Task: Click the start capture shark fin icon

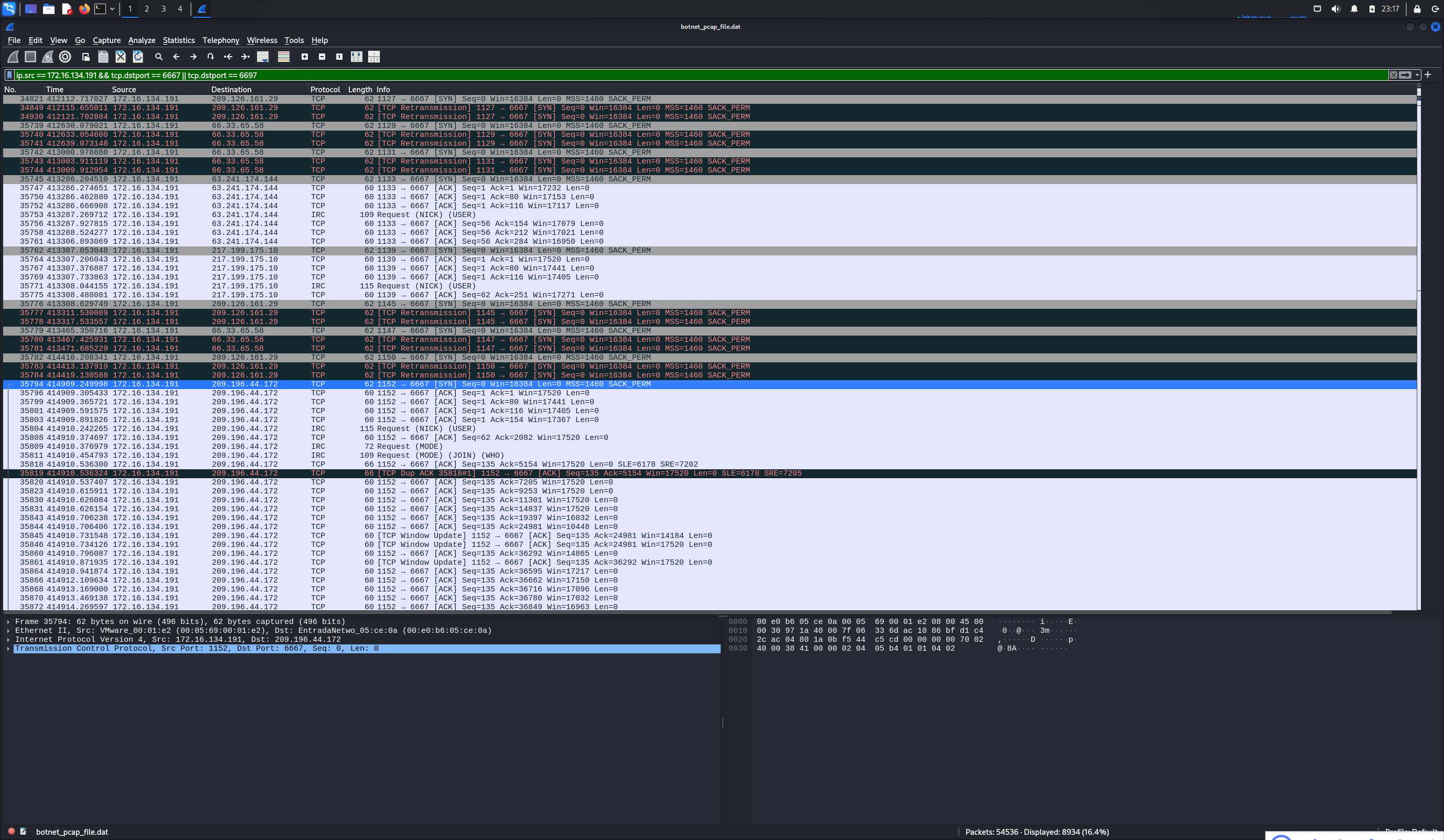Action: pos(13,57)
